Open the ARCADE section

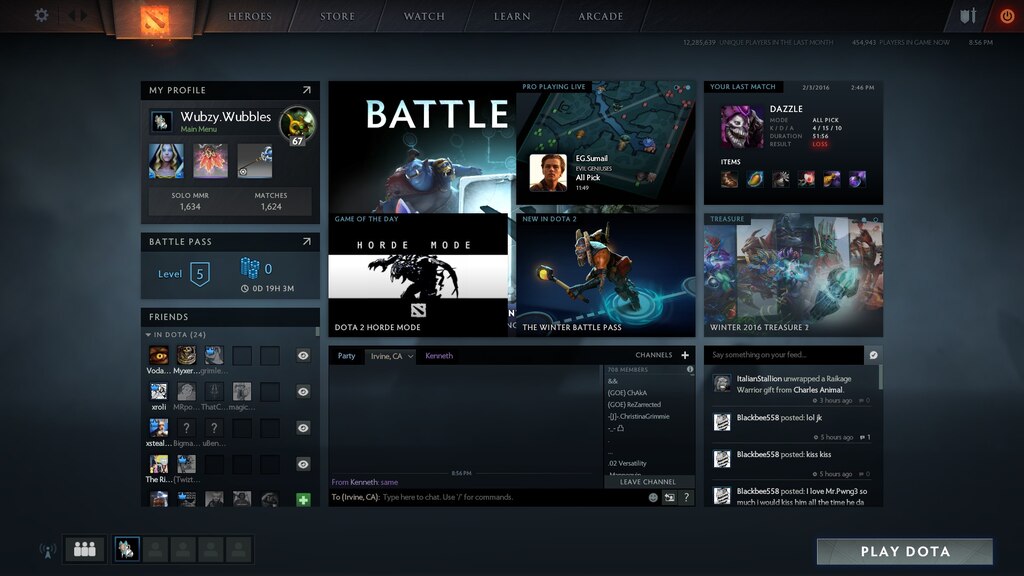601,16
